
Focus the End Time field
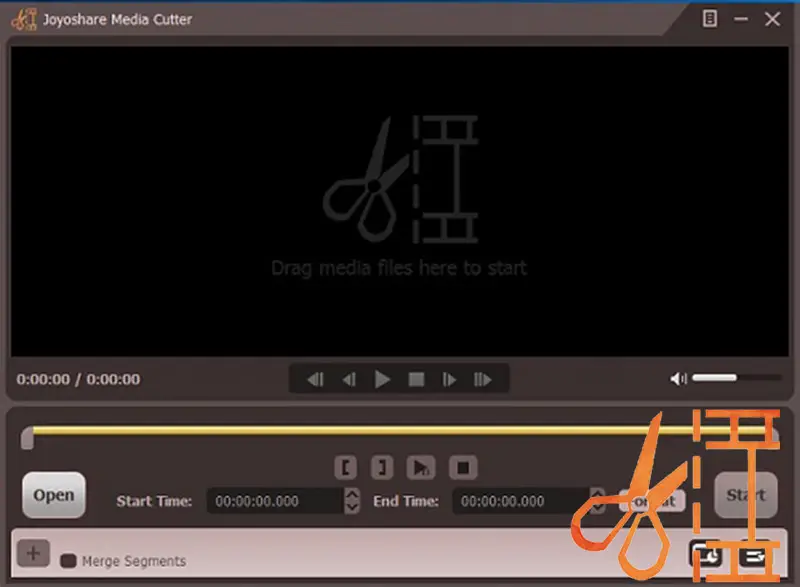tap(521, 501)
